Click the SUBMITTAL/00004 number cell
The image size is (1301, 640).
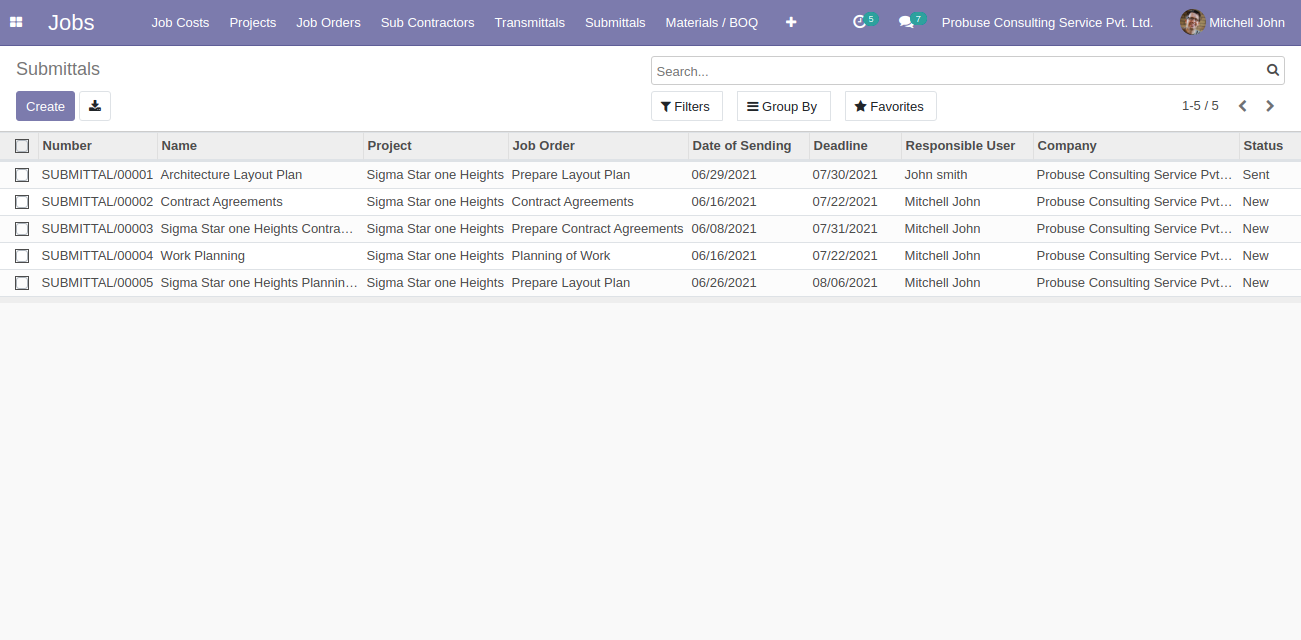pyautogui.click(x=98, y=256)
